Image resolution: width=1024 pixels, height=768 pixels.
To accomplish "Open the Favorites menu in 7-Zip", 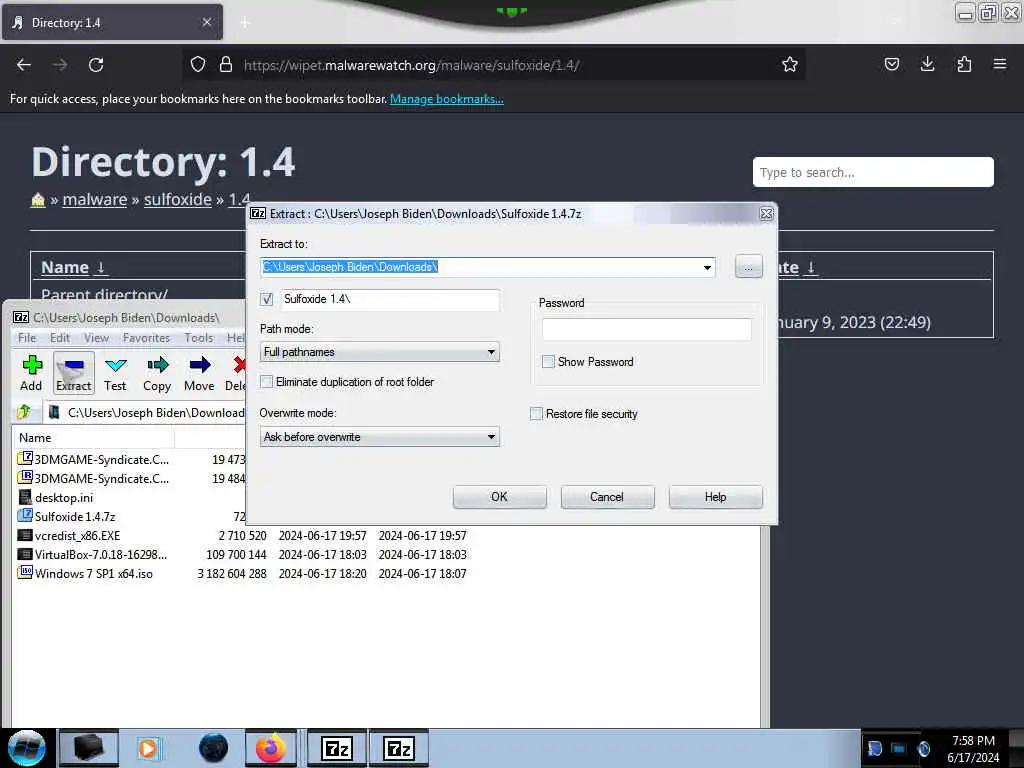I will pyautogui.click(x=146, y=338).
